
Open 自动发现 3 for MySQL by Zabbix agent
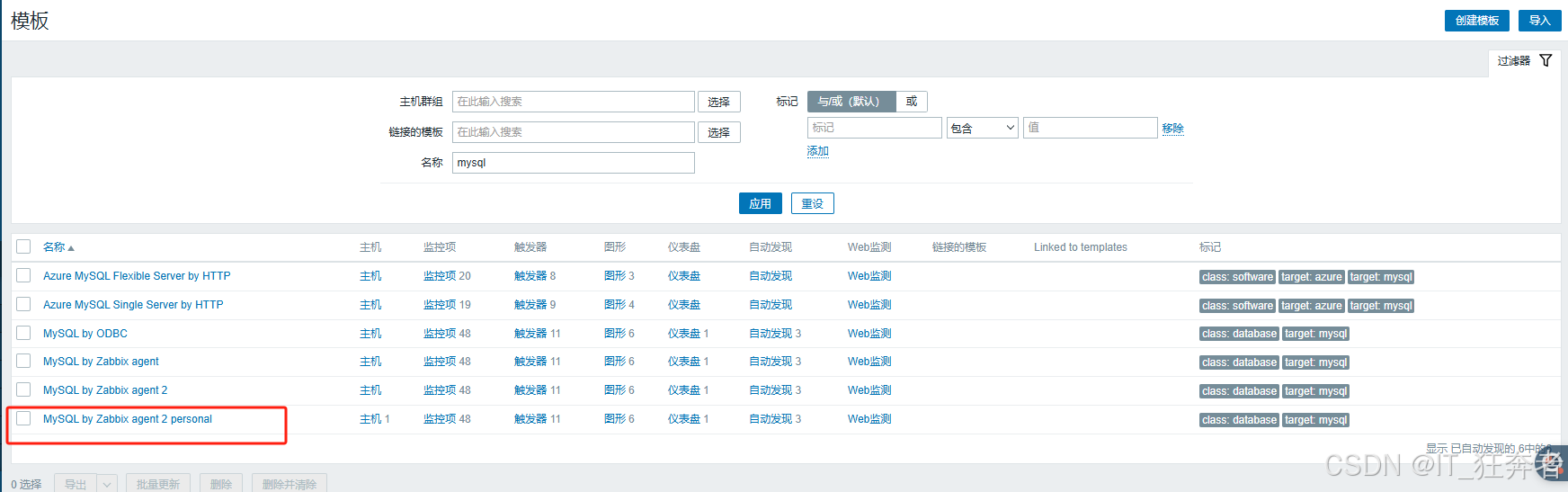tap(771, 362)
